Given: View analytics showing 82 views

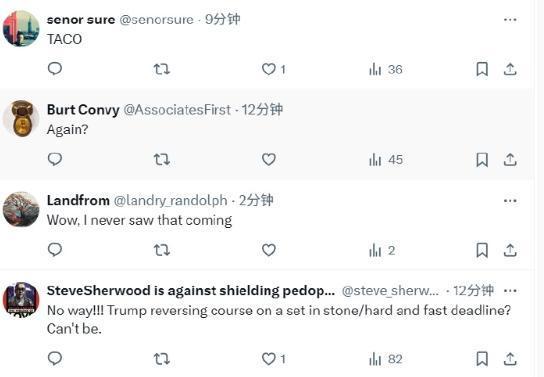Looking at the screenshot, I should pos(385,359).
